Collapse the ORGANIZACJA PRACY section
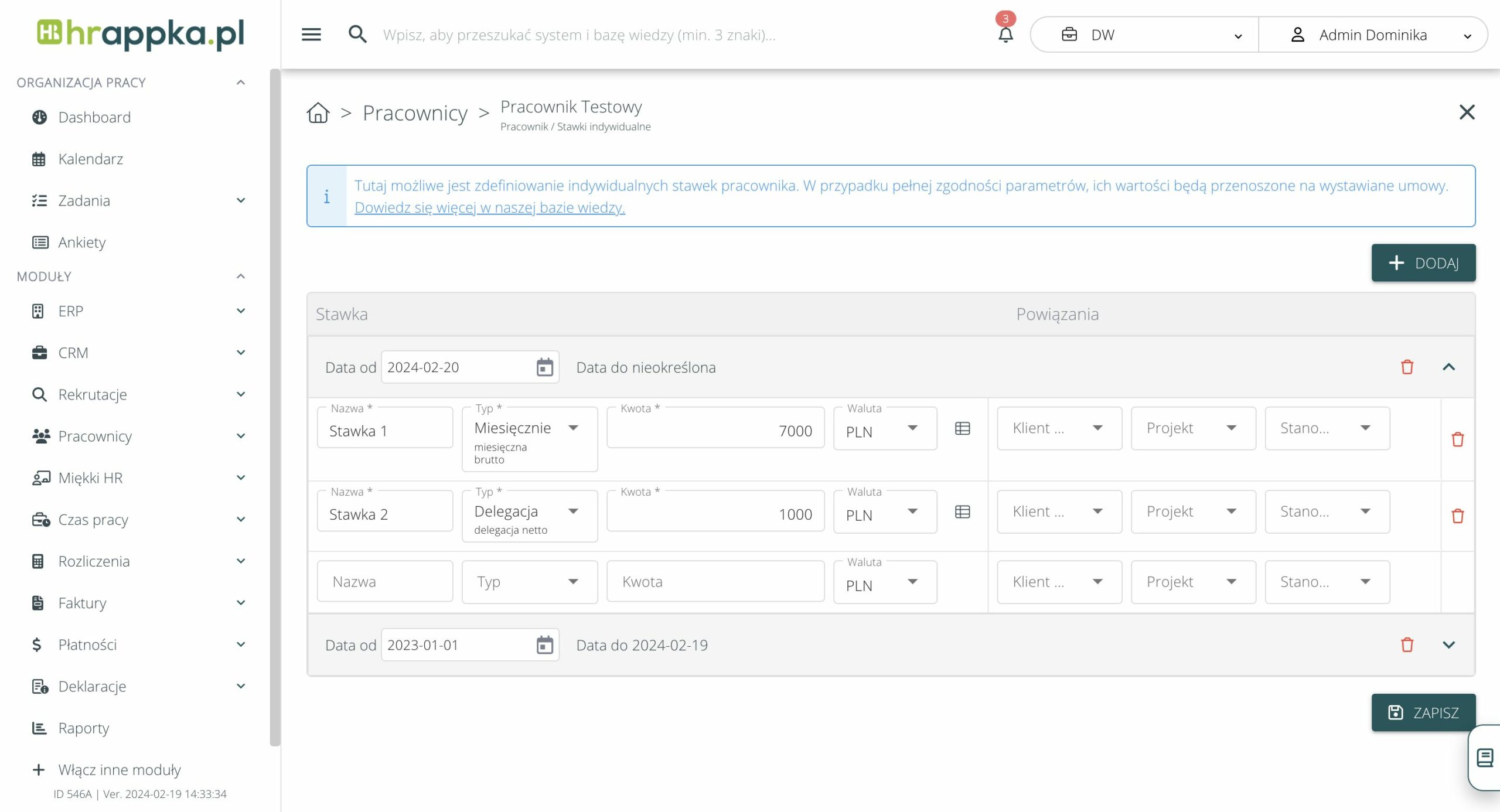Viewport: 1500px width, 812px height. tap(240, 83)
